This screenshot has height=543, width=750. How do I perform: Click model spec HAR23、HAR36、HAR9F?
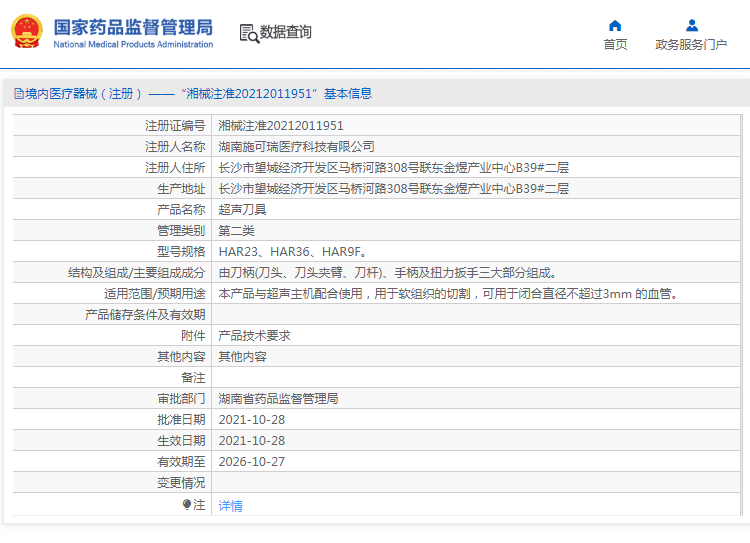pos(293,252)
